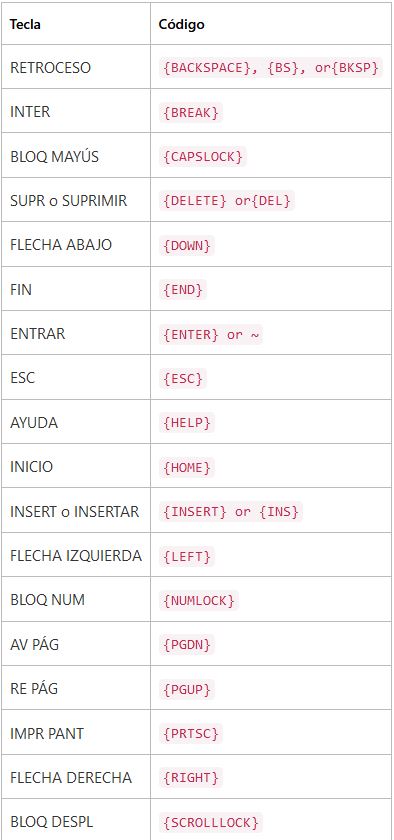The image size is (394, 840).
Task: Click the {ENTER} or ~ code
Action: click(211, 335)
